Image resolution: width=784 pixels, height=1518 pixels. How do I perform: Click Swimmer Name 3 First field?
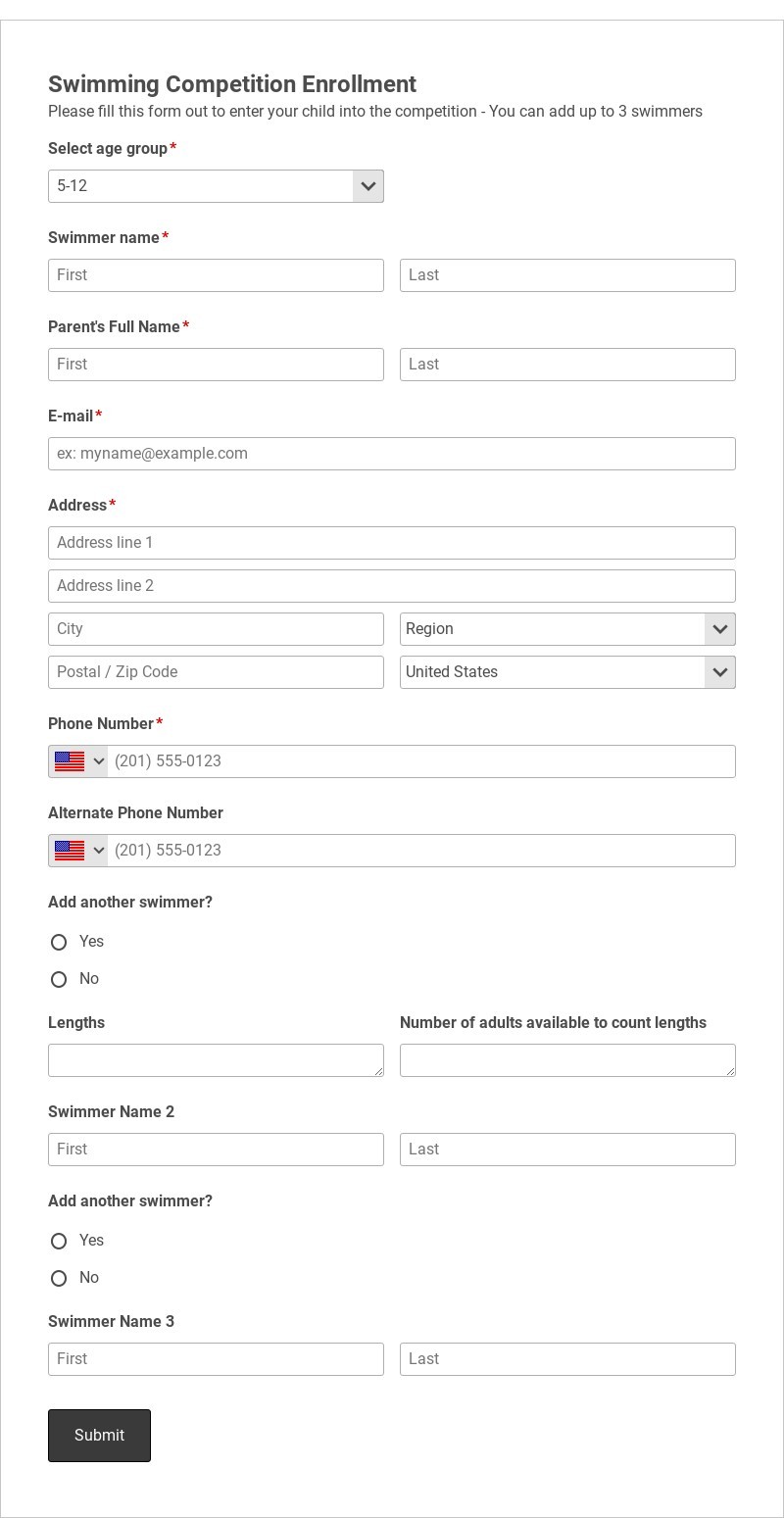216,1359
